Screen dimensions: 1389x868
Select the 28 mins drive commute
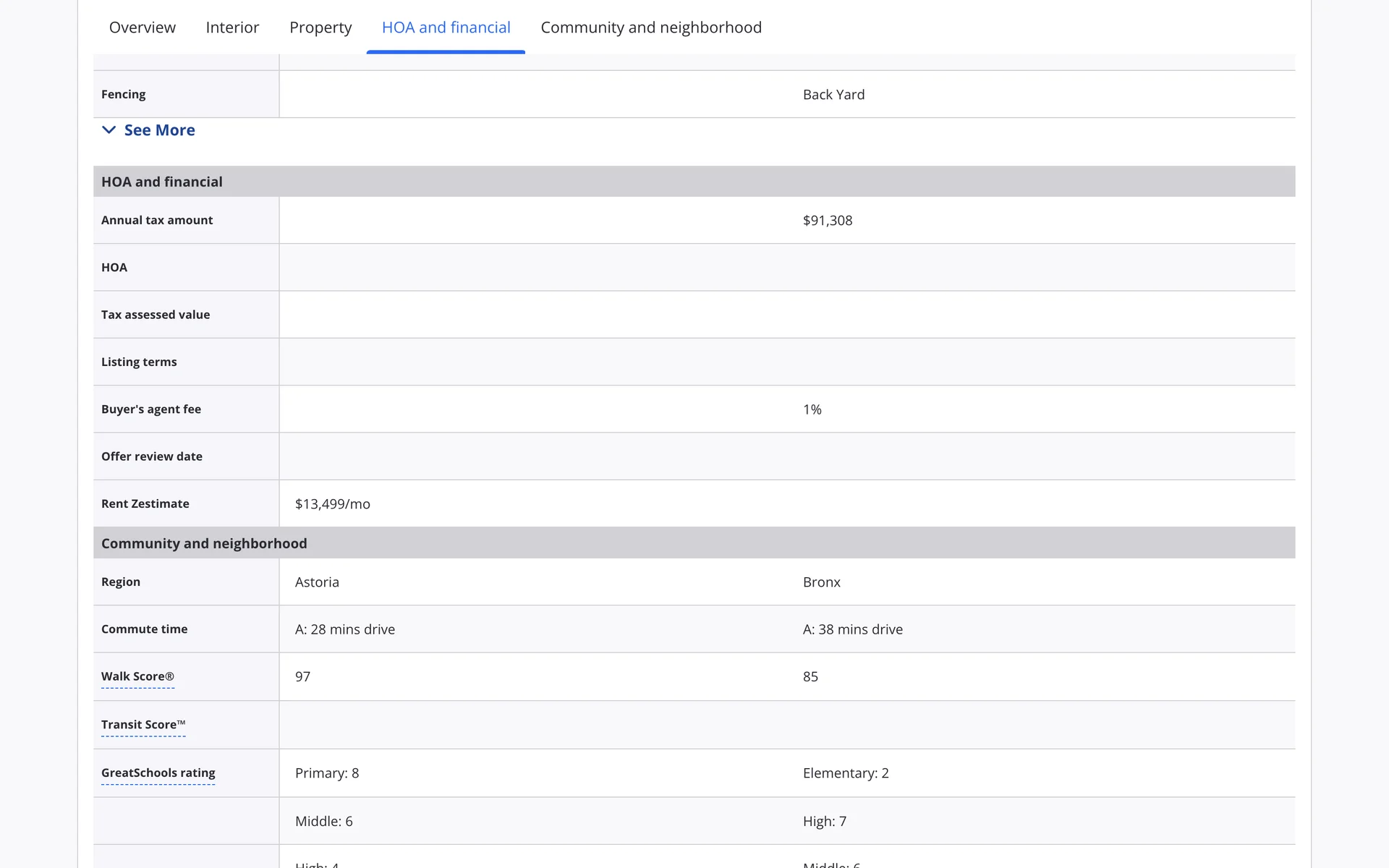pyautogui.click(x=345, y=629)
